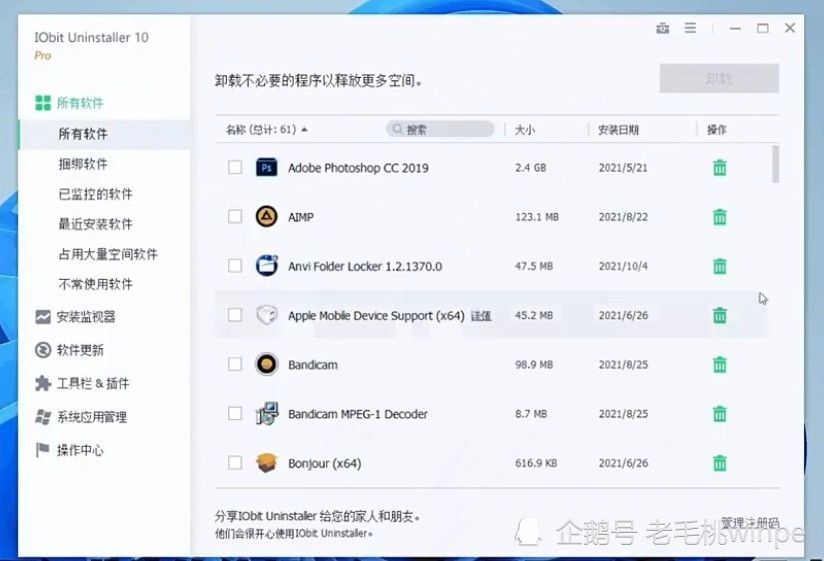This screenshot has width=824, height=561.
Task: Click the trash icon for Adobe Photoshop CC 2019
Action: coord(719,168)
